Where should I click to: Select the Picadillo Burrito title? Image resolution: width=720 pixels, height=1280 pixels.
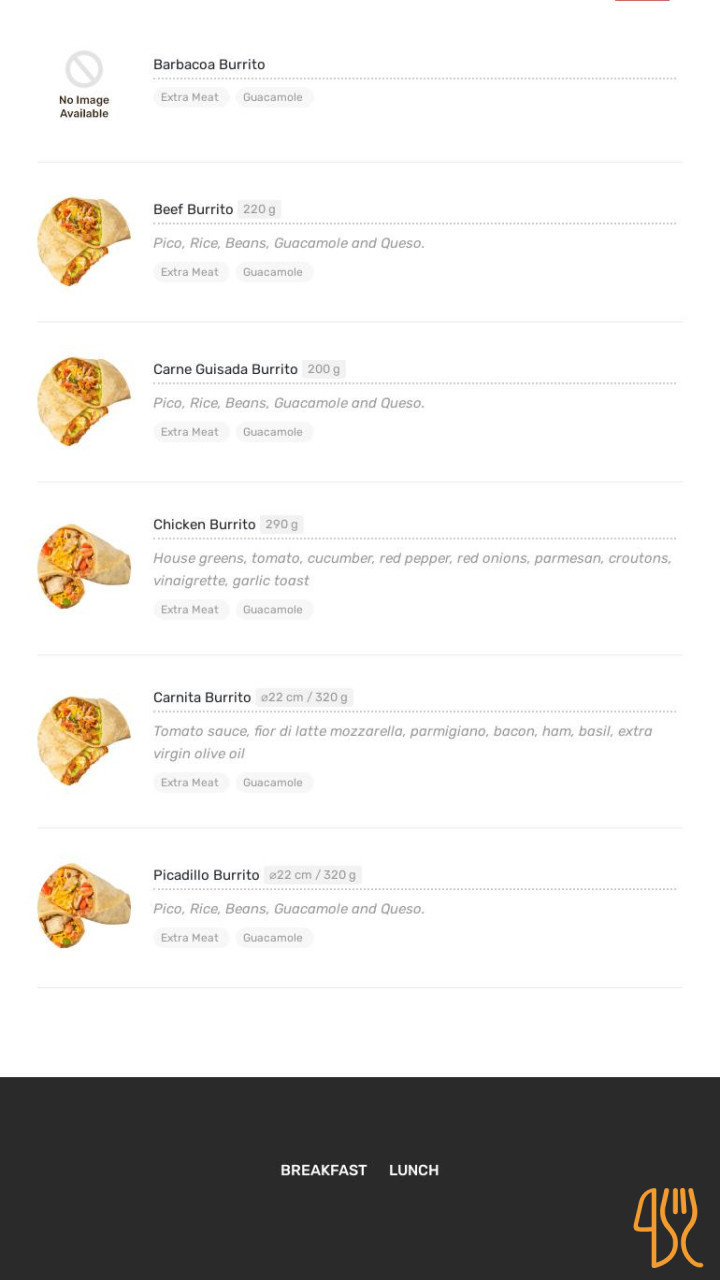206,876
